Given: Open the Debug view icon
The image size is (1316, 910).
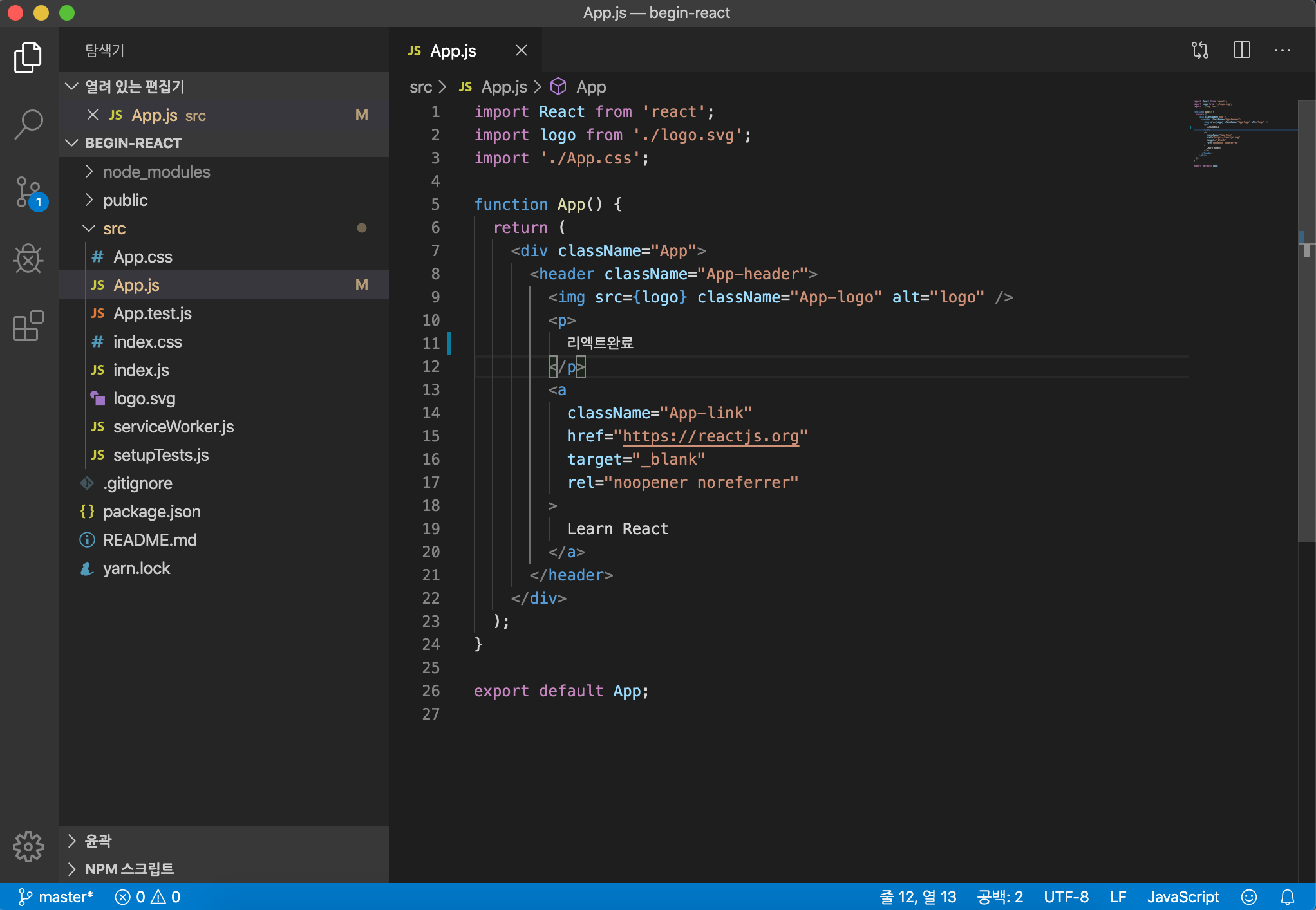Looking at the screenshot, I should 28,259.
